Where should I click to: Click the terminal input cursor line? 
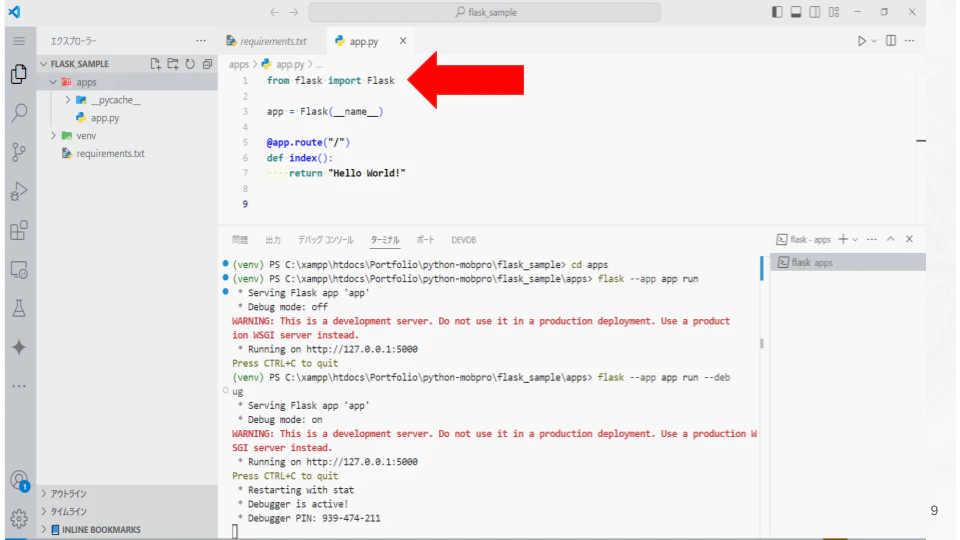point(235,531)
